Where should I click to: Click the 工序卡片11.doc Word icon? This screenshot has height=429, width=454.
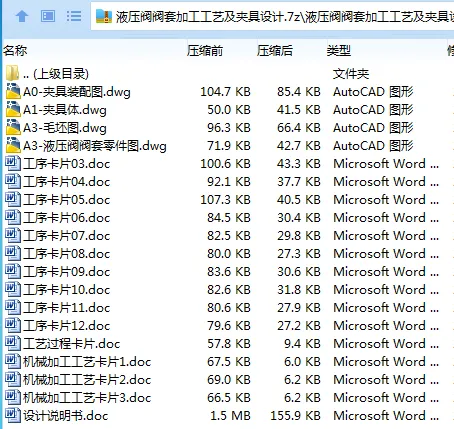pos(13,307)
